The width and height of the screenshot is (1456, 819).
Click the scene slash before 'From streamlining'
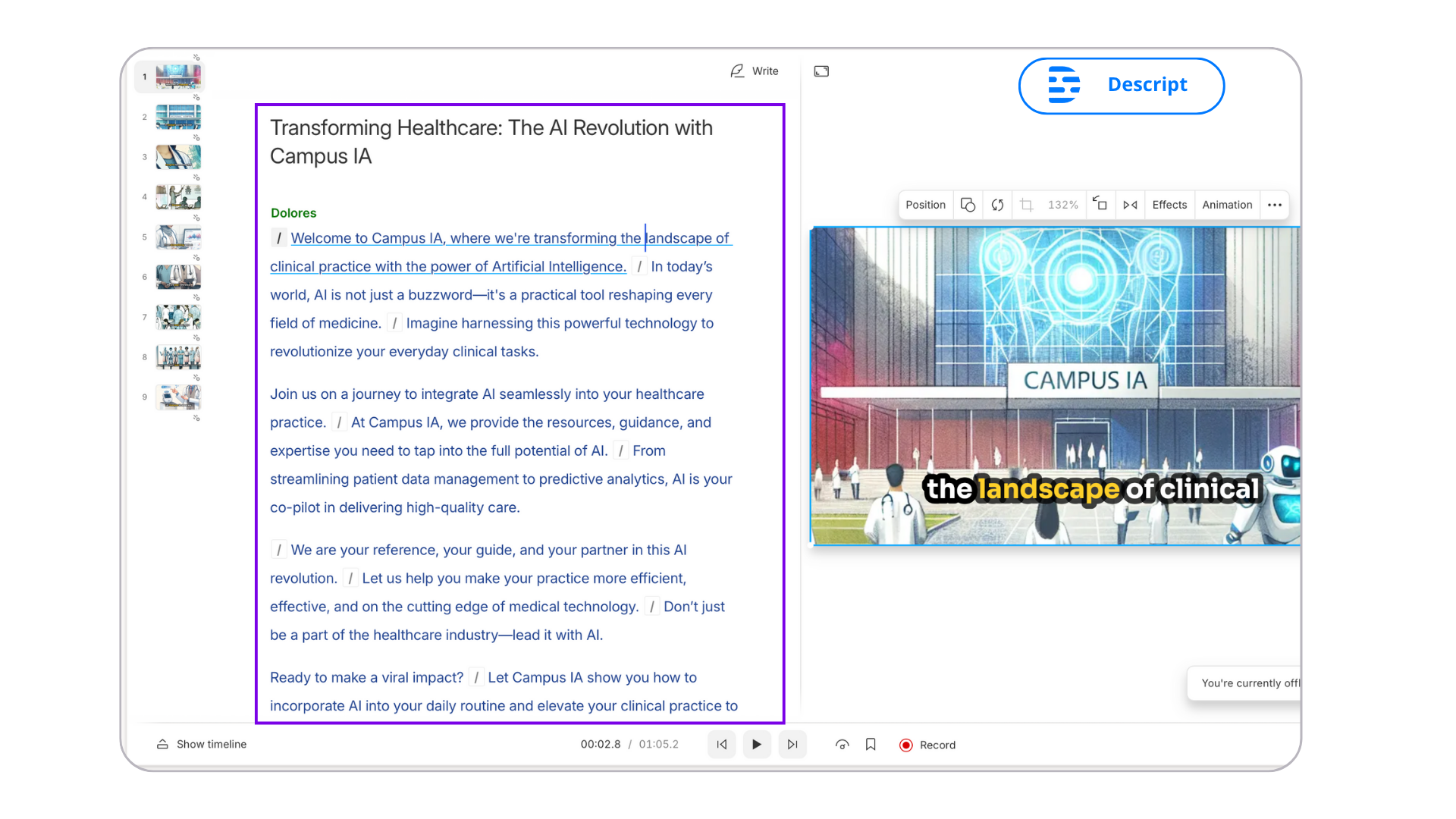(620, 450)
